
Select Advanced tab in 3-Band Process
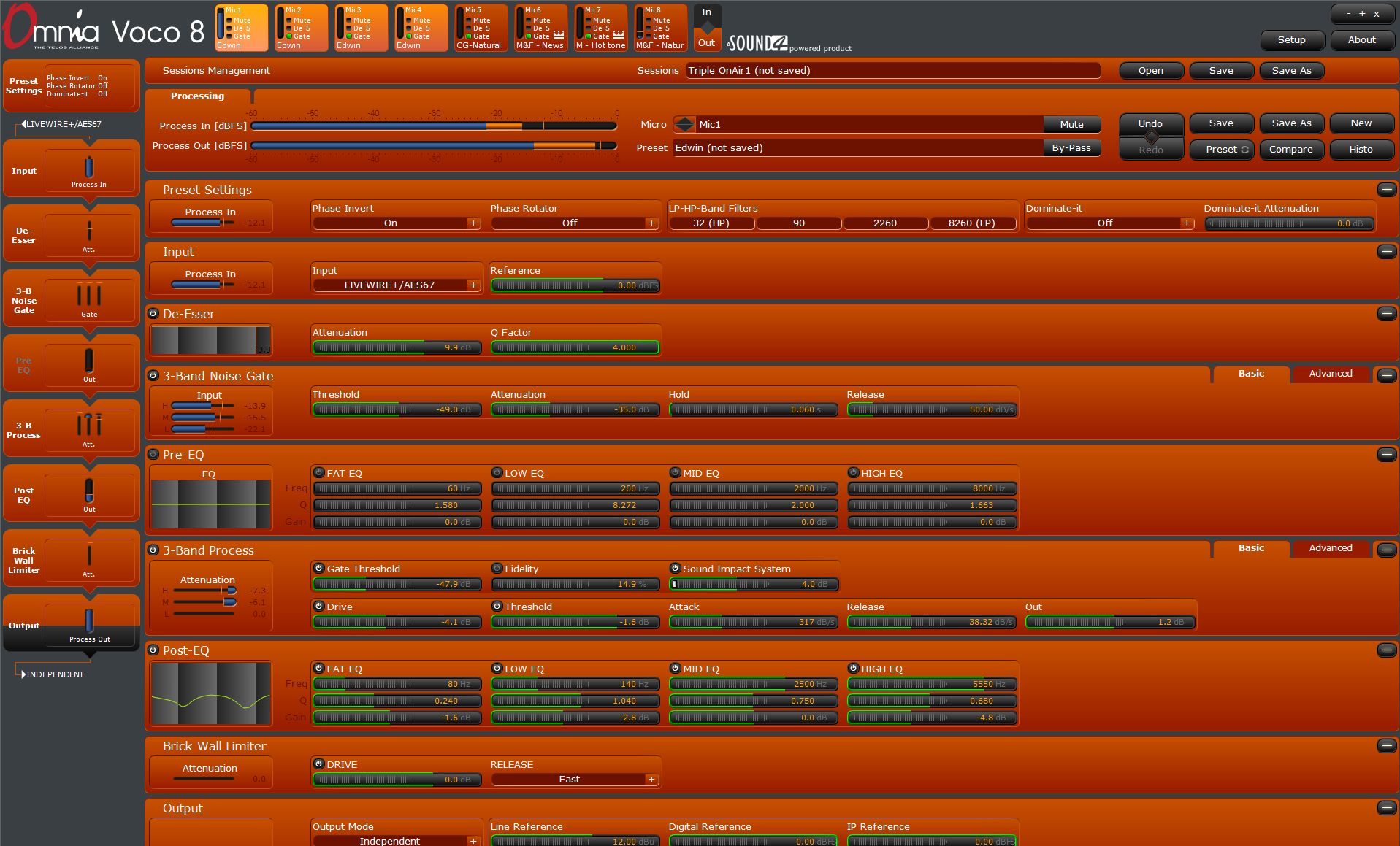coord(1330,548)
